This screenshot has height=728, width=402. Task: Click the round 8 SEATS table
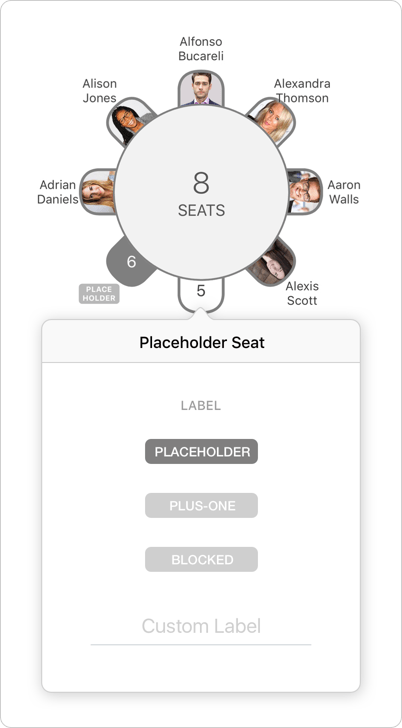201,193
